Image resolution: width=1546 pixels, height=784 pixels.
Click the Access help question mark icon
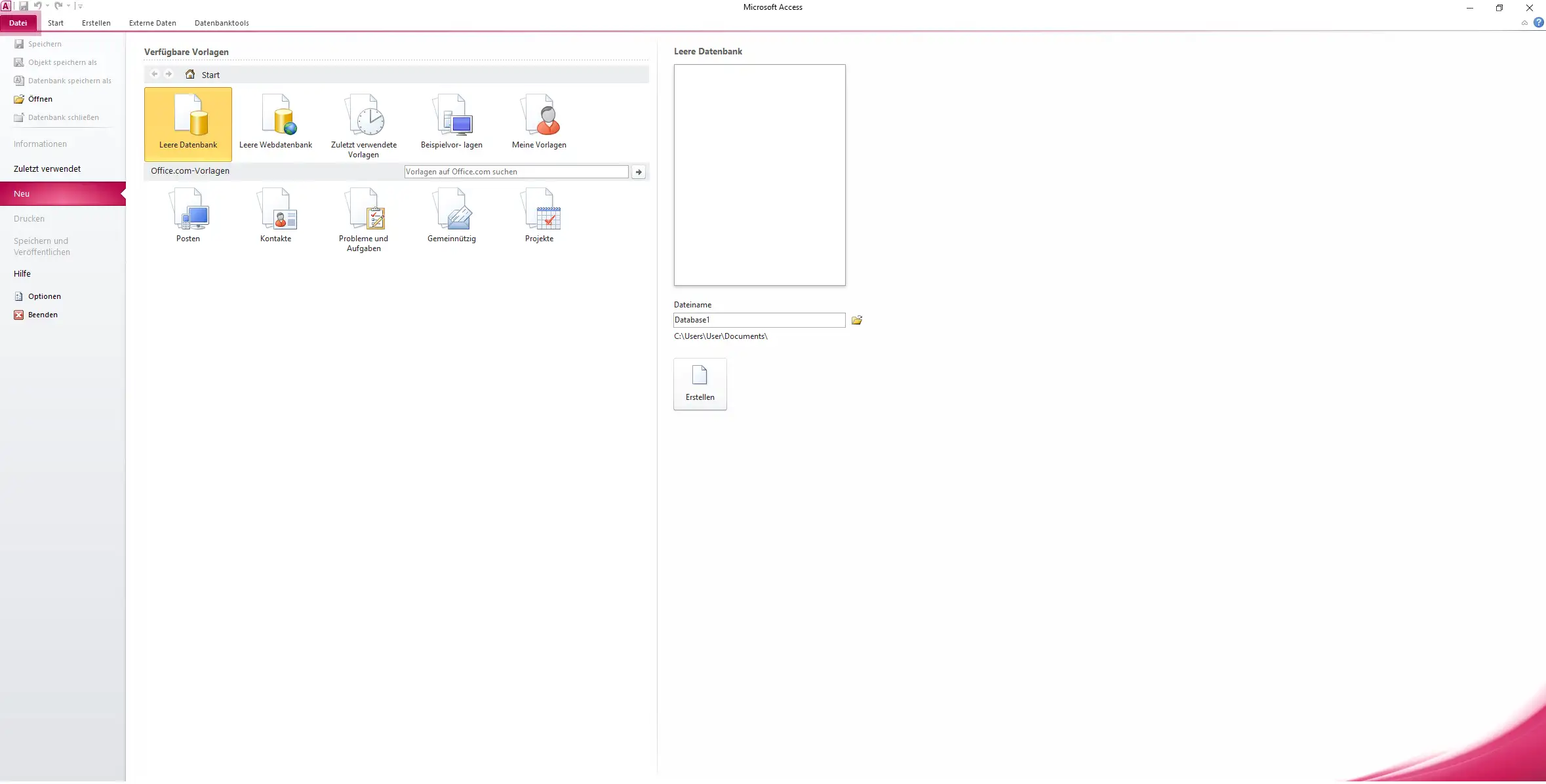pos(1538,22)
